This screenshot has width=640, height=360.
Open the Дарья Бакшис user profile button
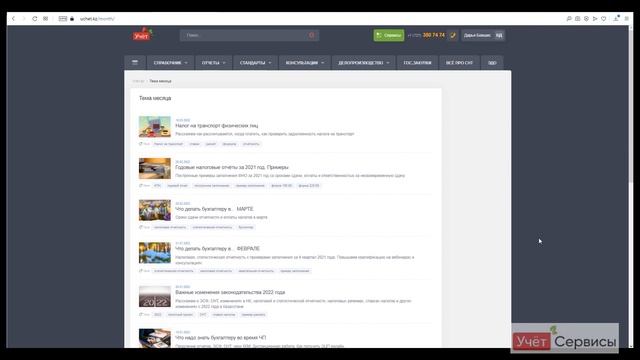point(483,36)
